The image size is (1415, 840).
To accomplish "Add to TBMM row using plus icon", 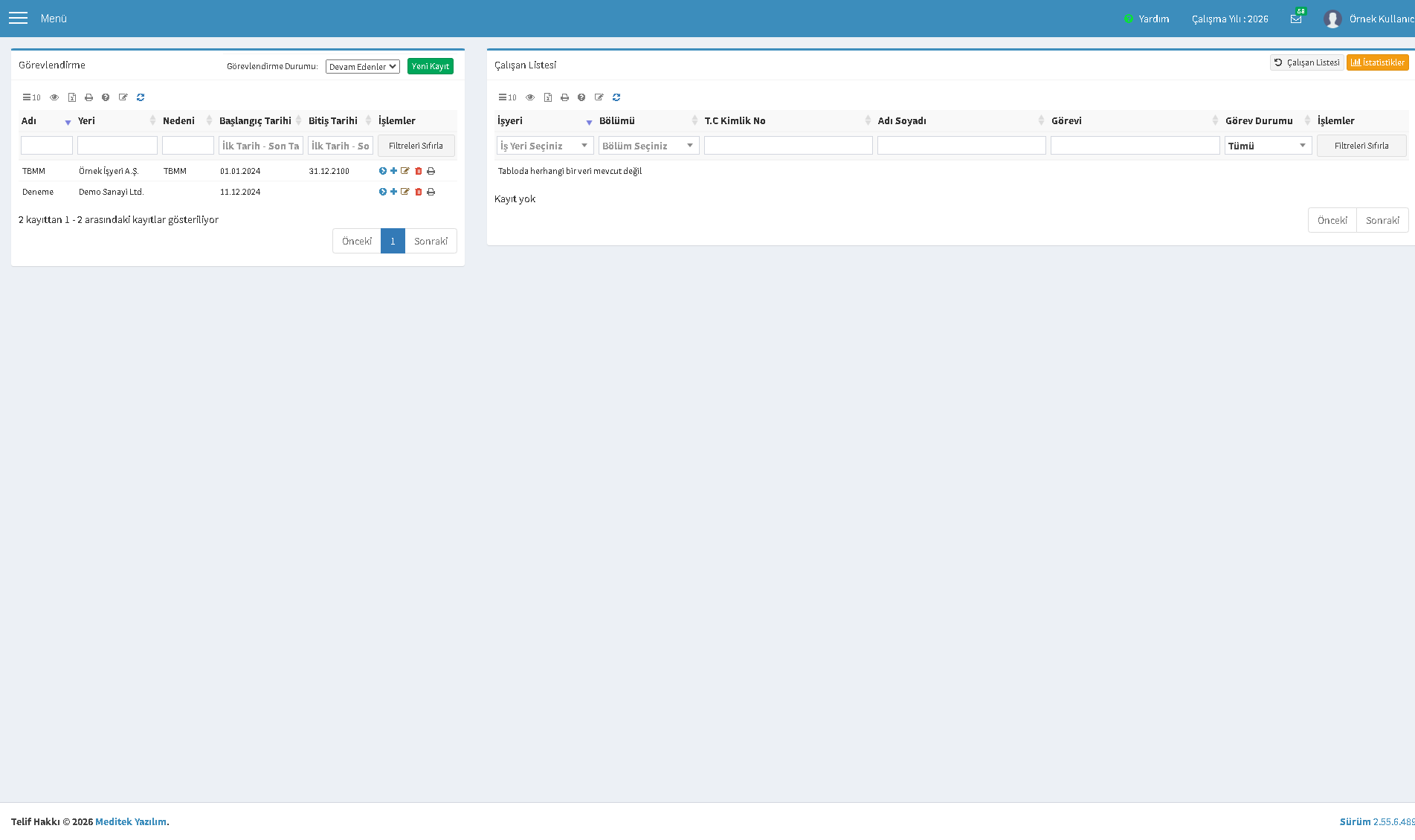I will (394, 171).
